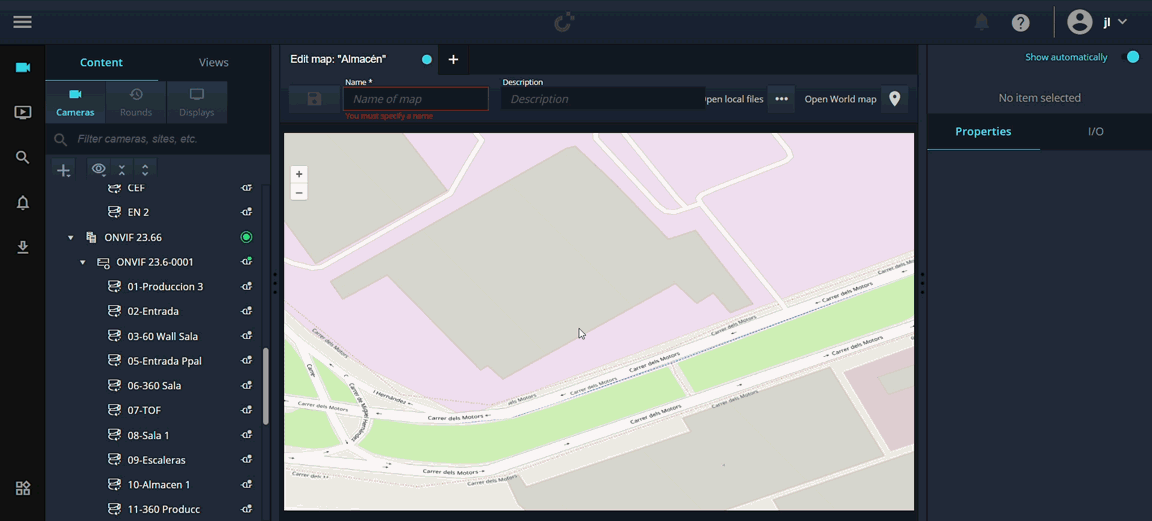This screenshot has width=1152, height=521.
Task: Click the add plus icon above camera tree
Action: click(63, 170)
